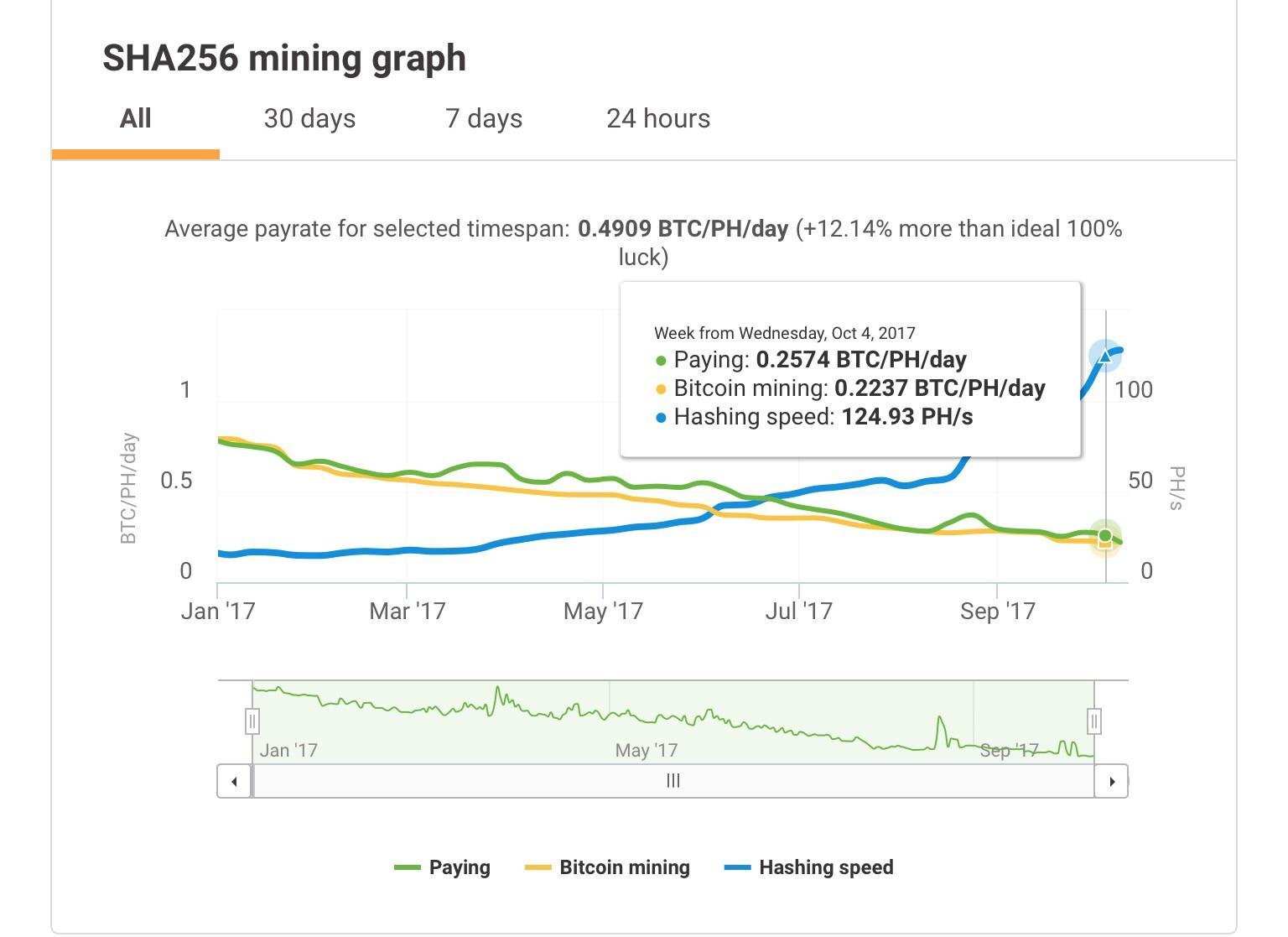The width and height of the screenshot is (1288, 937).
Task: Click the 0.5 label on left axis
Action: (176, 481)
